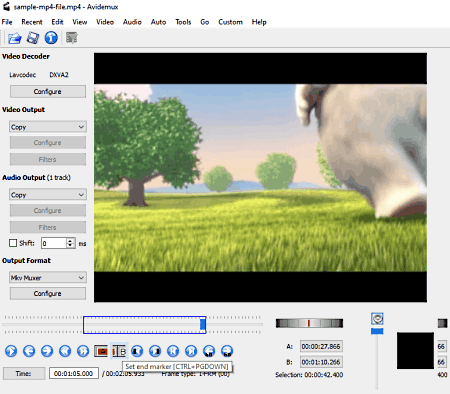Go to previous frame arrow
The image size is (450, 394).
[29, 351]
